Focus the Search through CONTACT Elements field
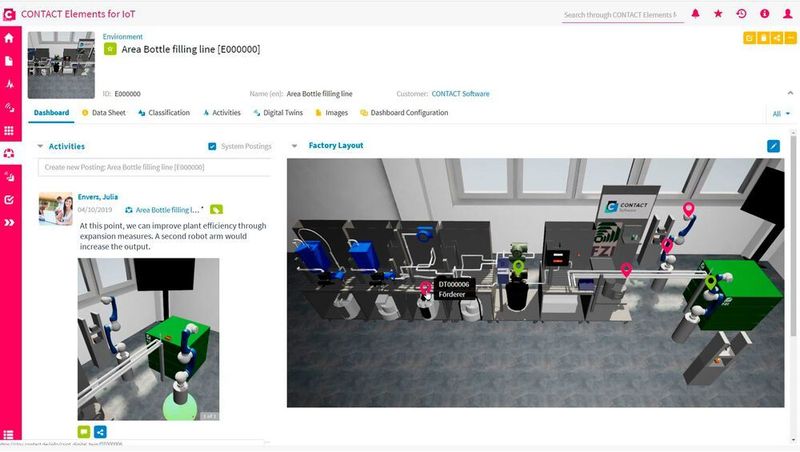The image size is (800, 452). click(x=622, y=15)
